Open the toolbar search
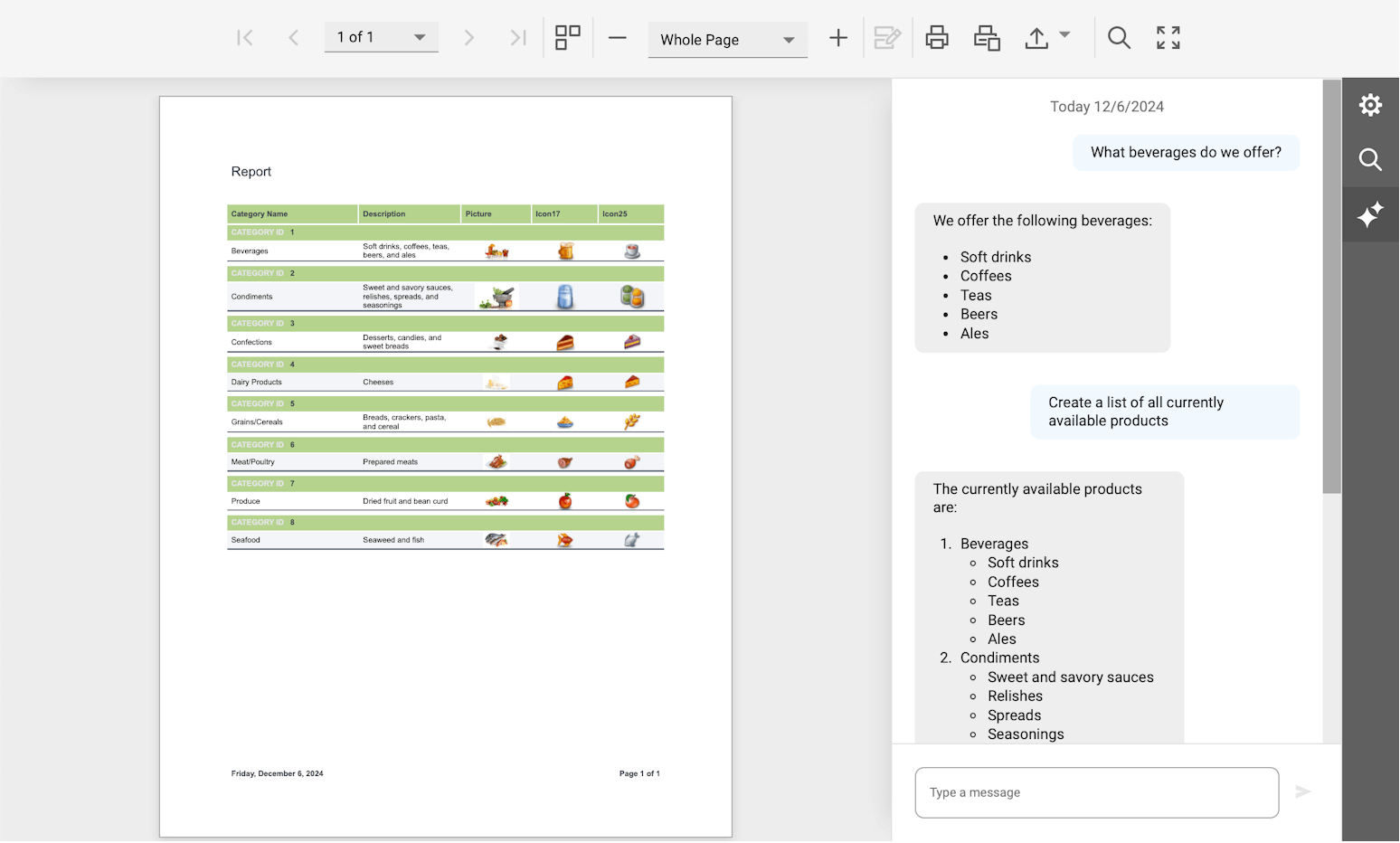 [1119, 37]
